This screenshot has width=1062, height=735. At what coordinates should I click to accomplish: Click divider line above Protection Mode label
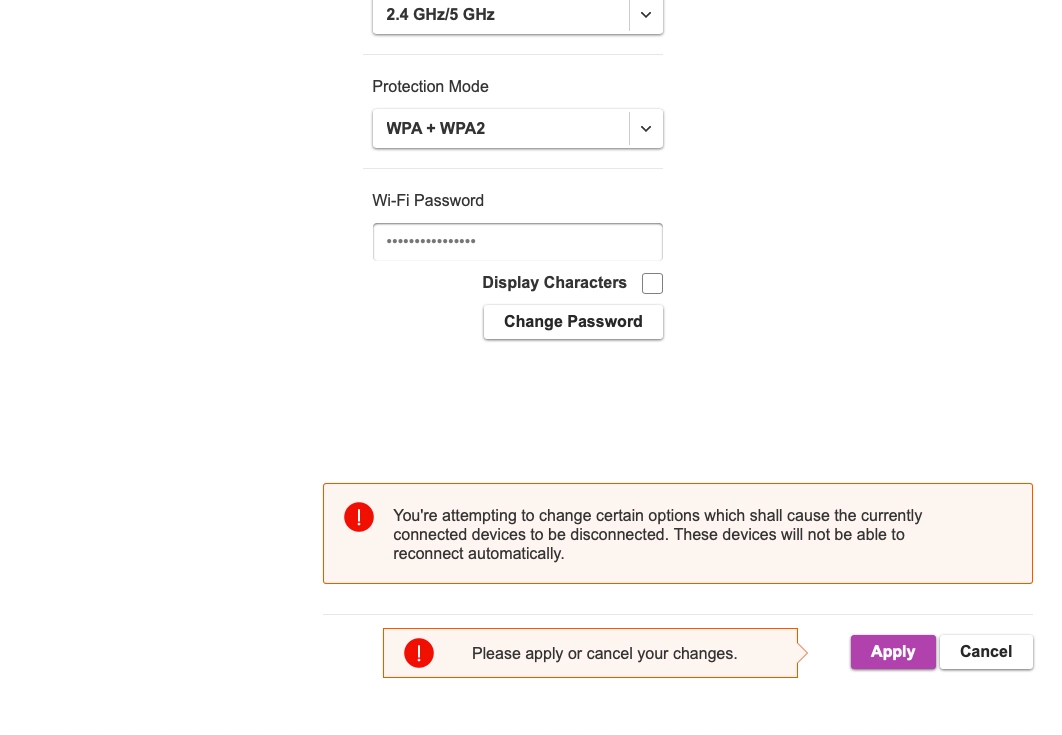click(x=517, y=54)
